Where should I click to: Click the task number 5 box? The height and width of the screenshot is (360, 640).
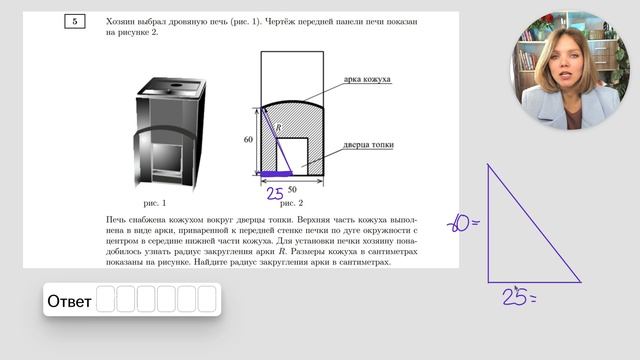tap(75, 21)
